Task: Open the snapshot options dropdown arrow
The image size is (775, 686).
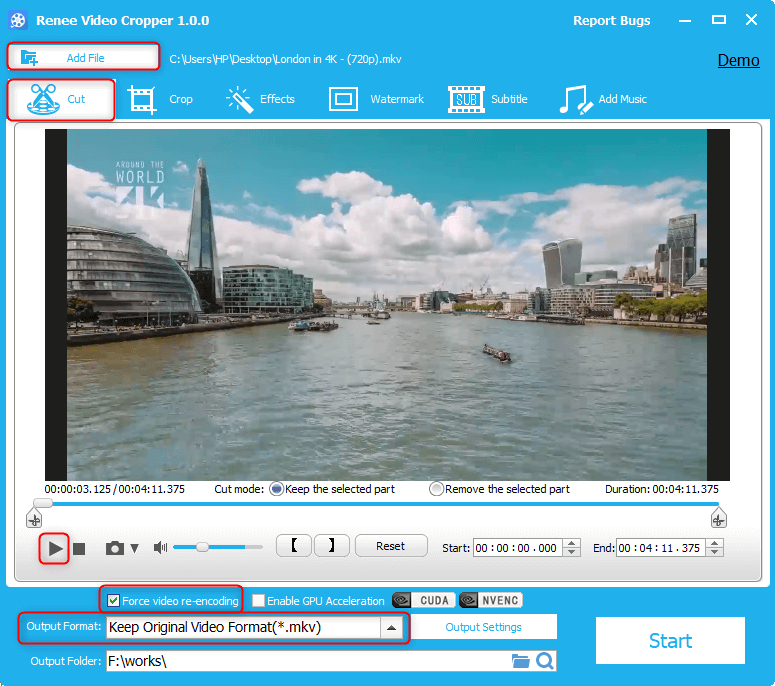Action: [x=135, y=549]
